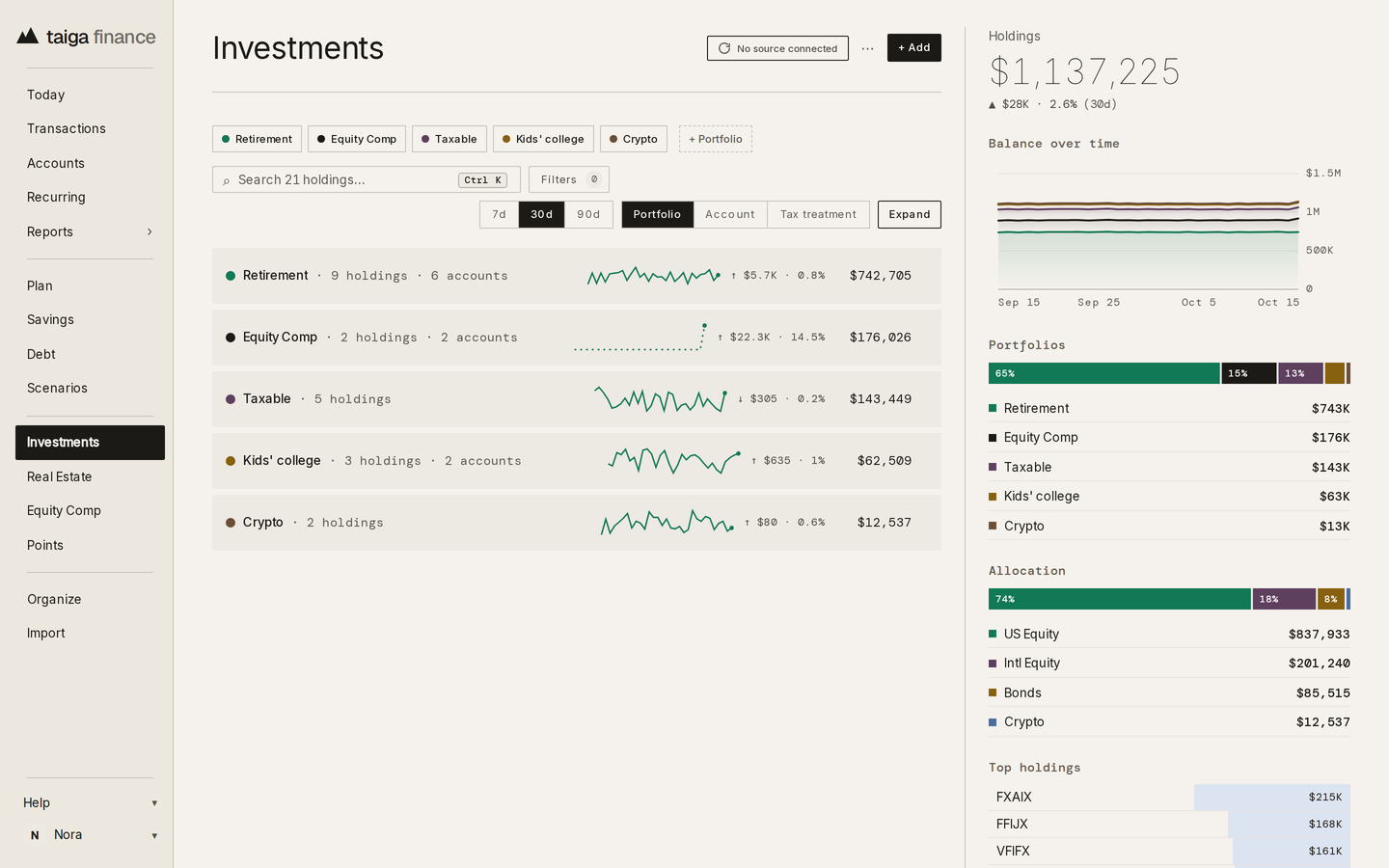Screen dimensions: 1389x868
Task: Expand the Reports submenu chevron
Action: [x=150, y=232]
